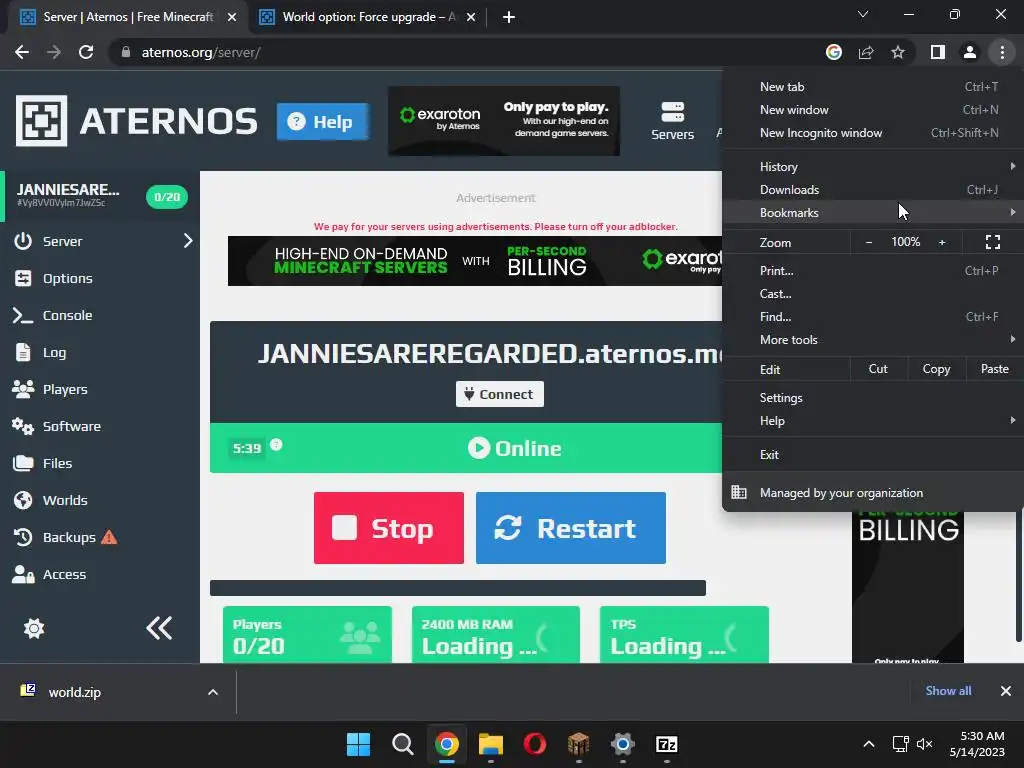The width and height of the screenshot is (1024, 768).
Task: Reload the current page
Action: (x=86, y=52)
